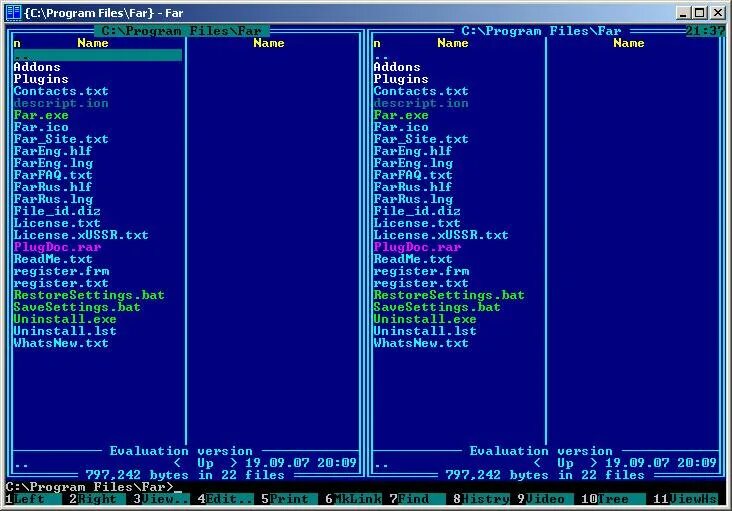Image resolution: width=732 pixels, height=511 pixels.
Task: Select License.txt in left panel
Action: (57, 223)
